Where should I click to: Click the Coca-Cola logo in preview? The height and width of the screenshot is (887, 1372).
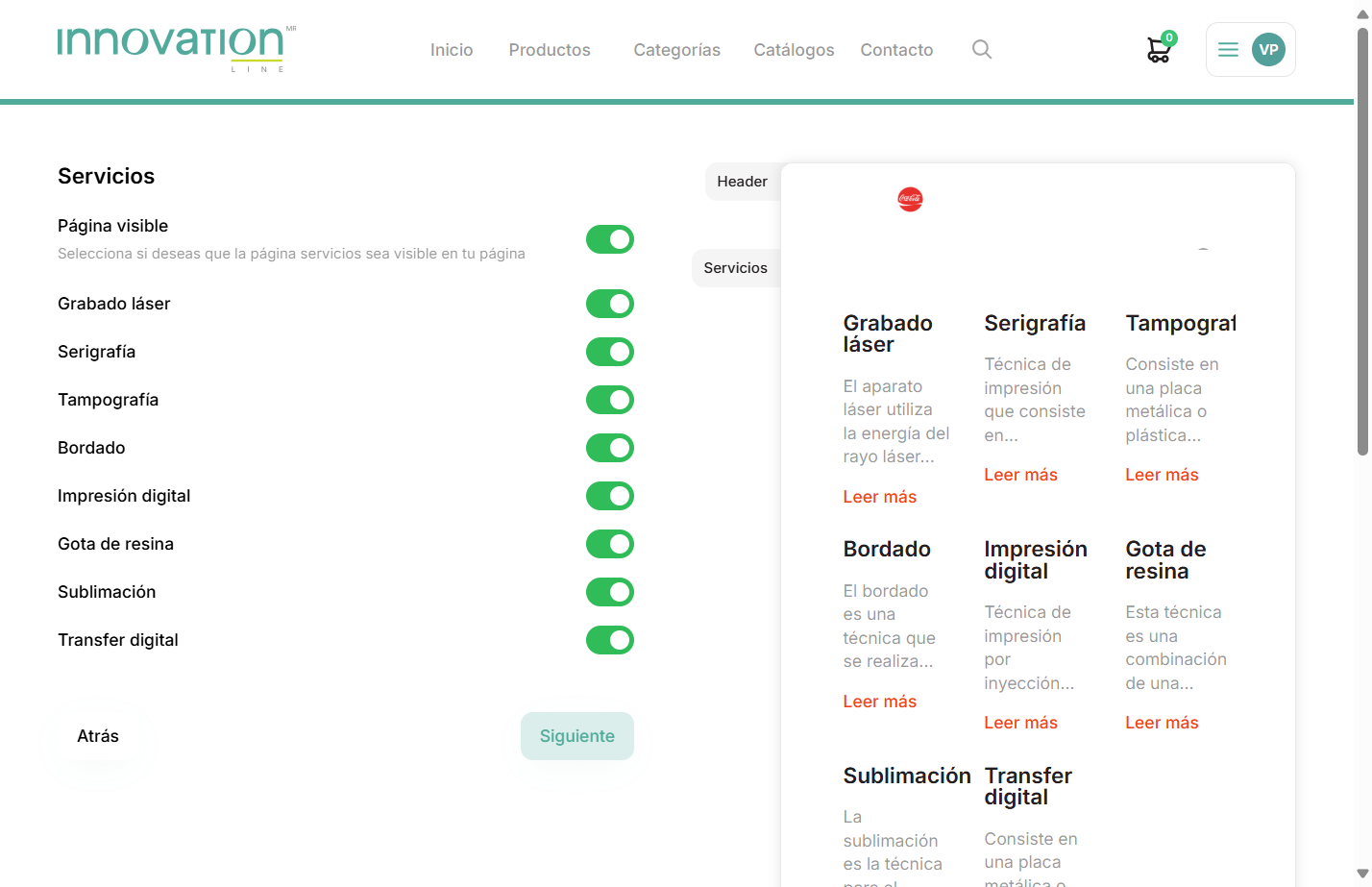click(910, 199)
